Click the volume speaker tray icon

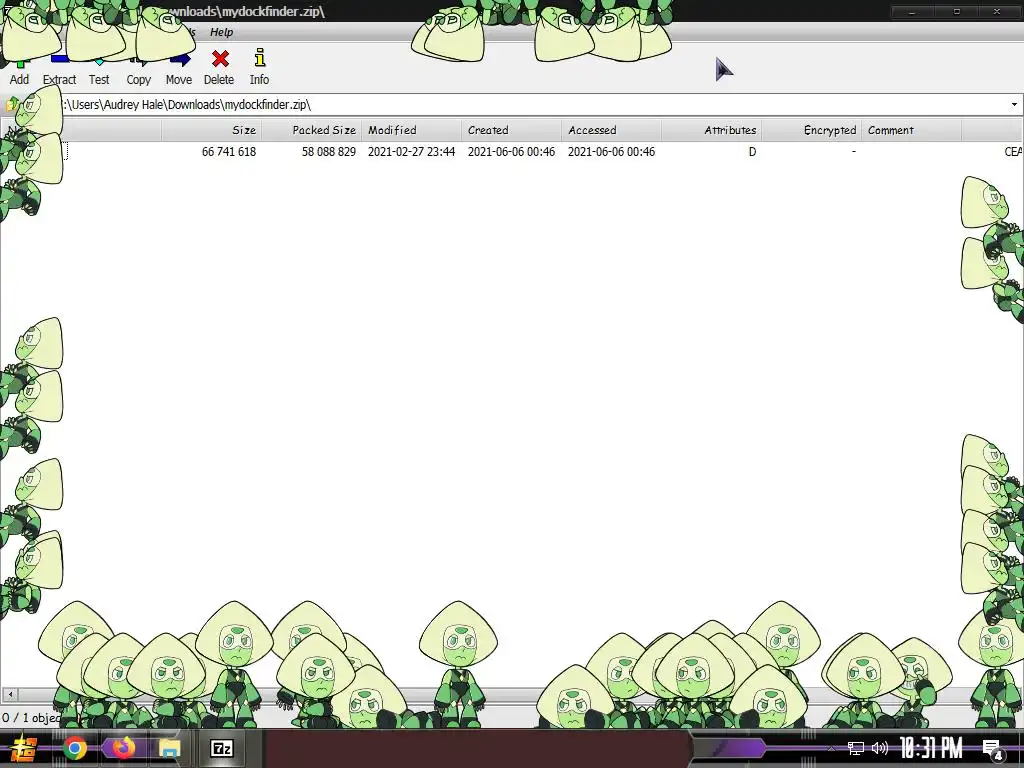[880, 748]
